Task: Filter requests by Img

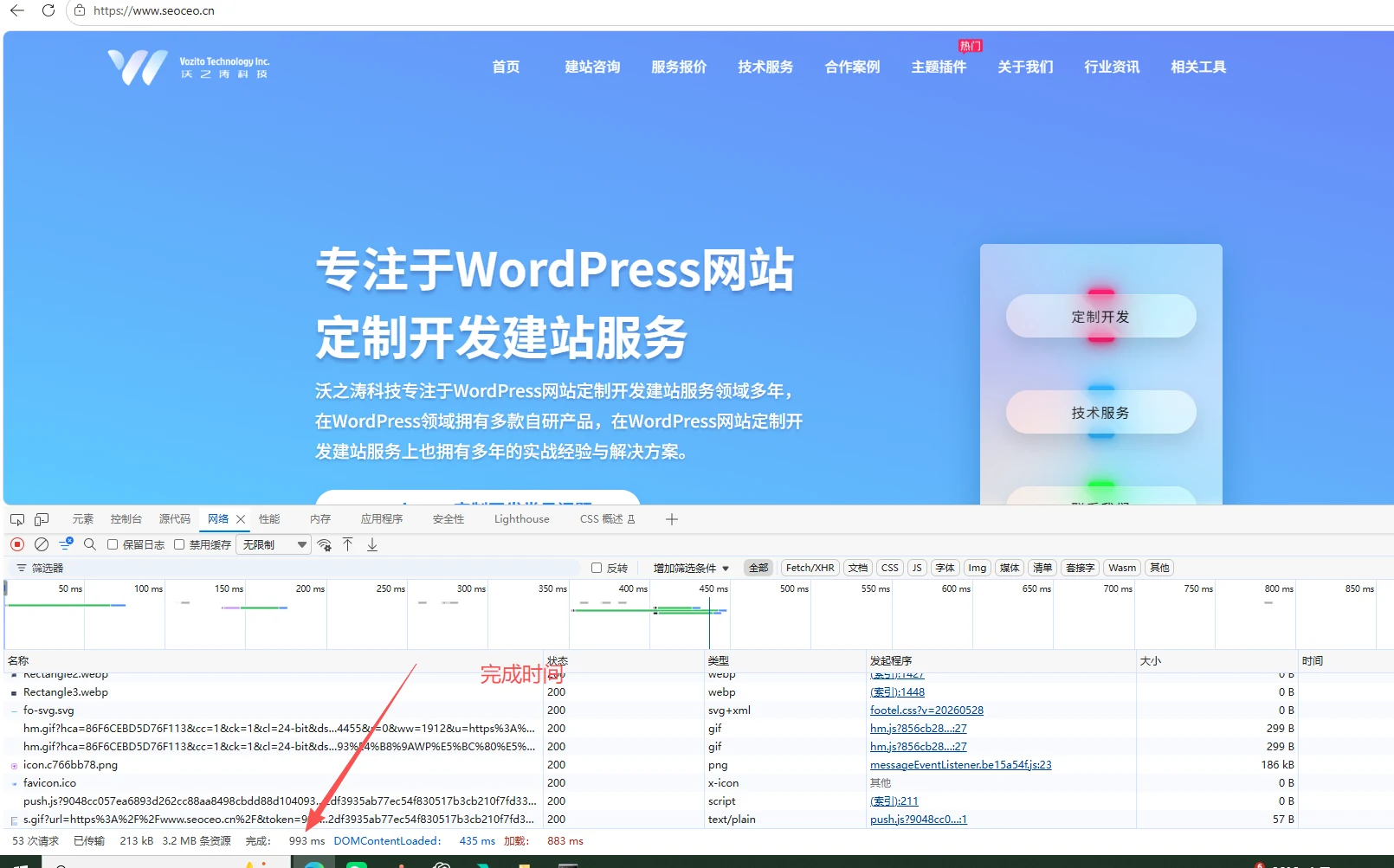Action: click(x=978, y=568)
